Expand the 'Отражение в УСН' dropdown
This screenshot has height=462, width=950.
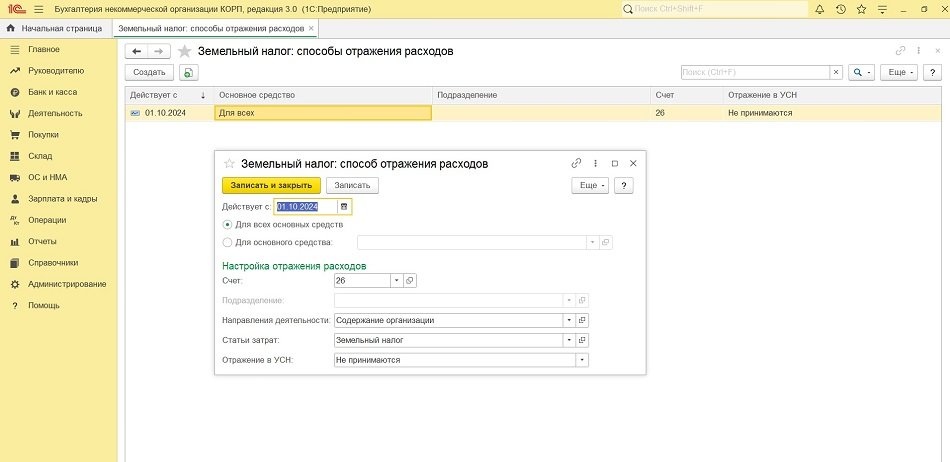pyautogui.click(x=582, y=359)
